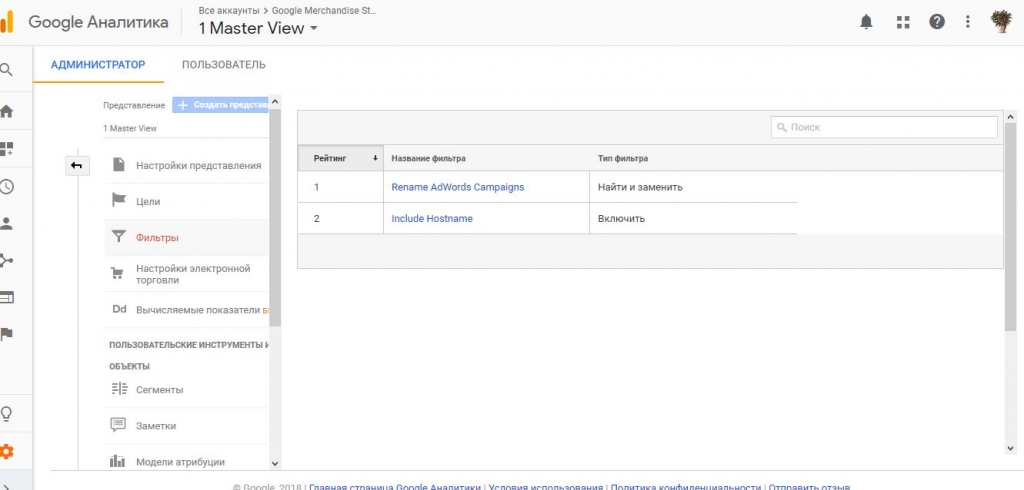
Task: Open Google apps grid icon
Action: 903,22
